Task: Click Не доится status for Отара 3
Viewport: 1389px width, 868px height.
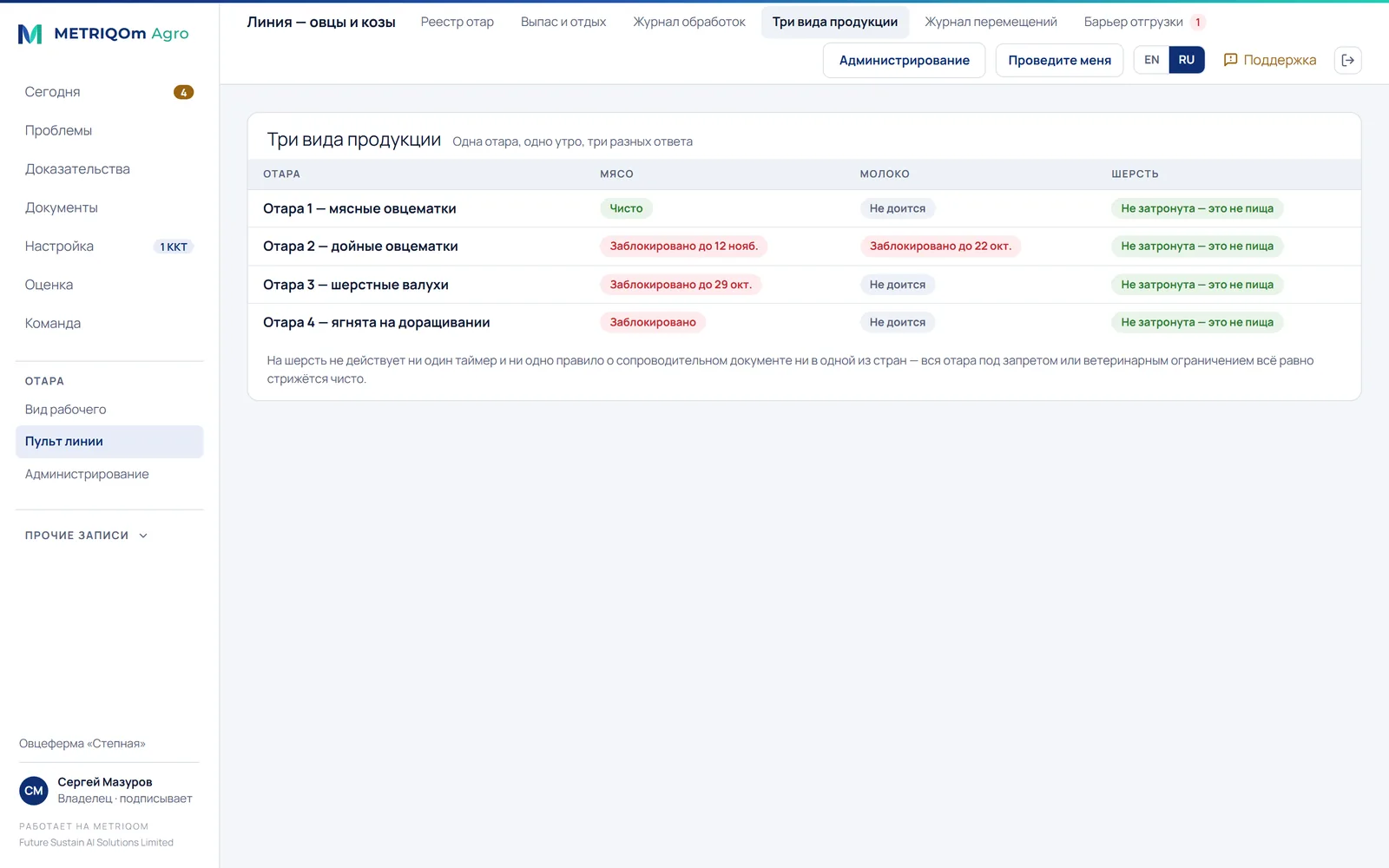Action: click(x=898, y=285)
